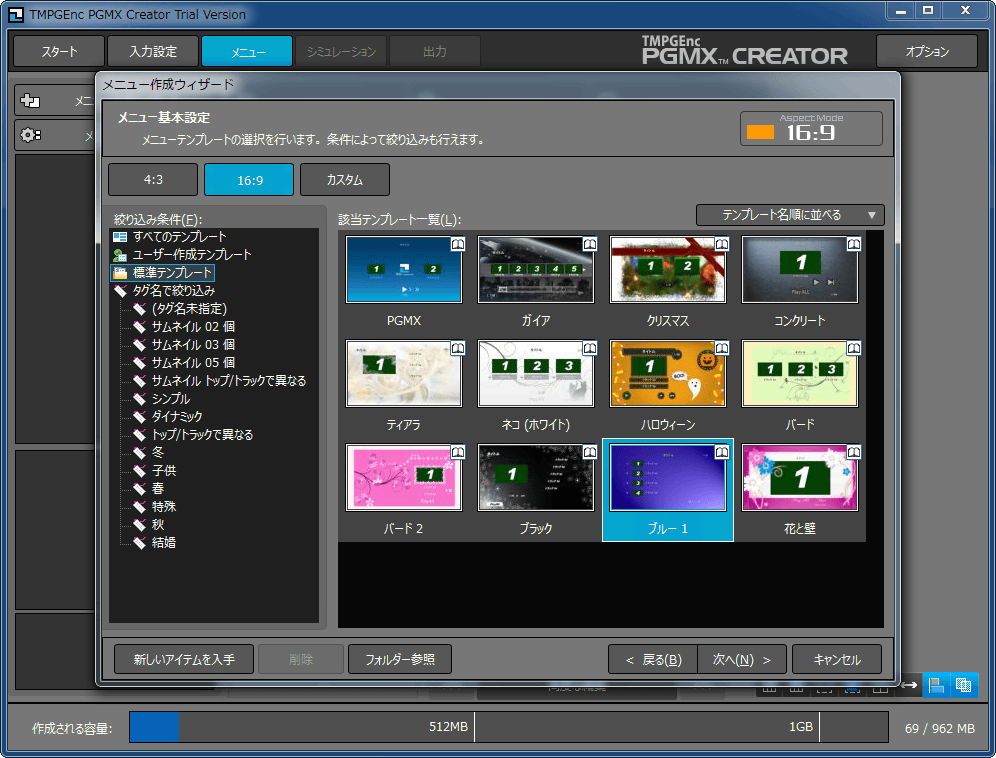Select 標準テンプレート filter
Viewport: 996px width, 758px height.
163,273
